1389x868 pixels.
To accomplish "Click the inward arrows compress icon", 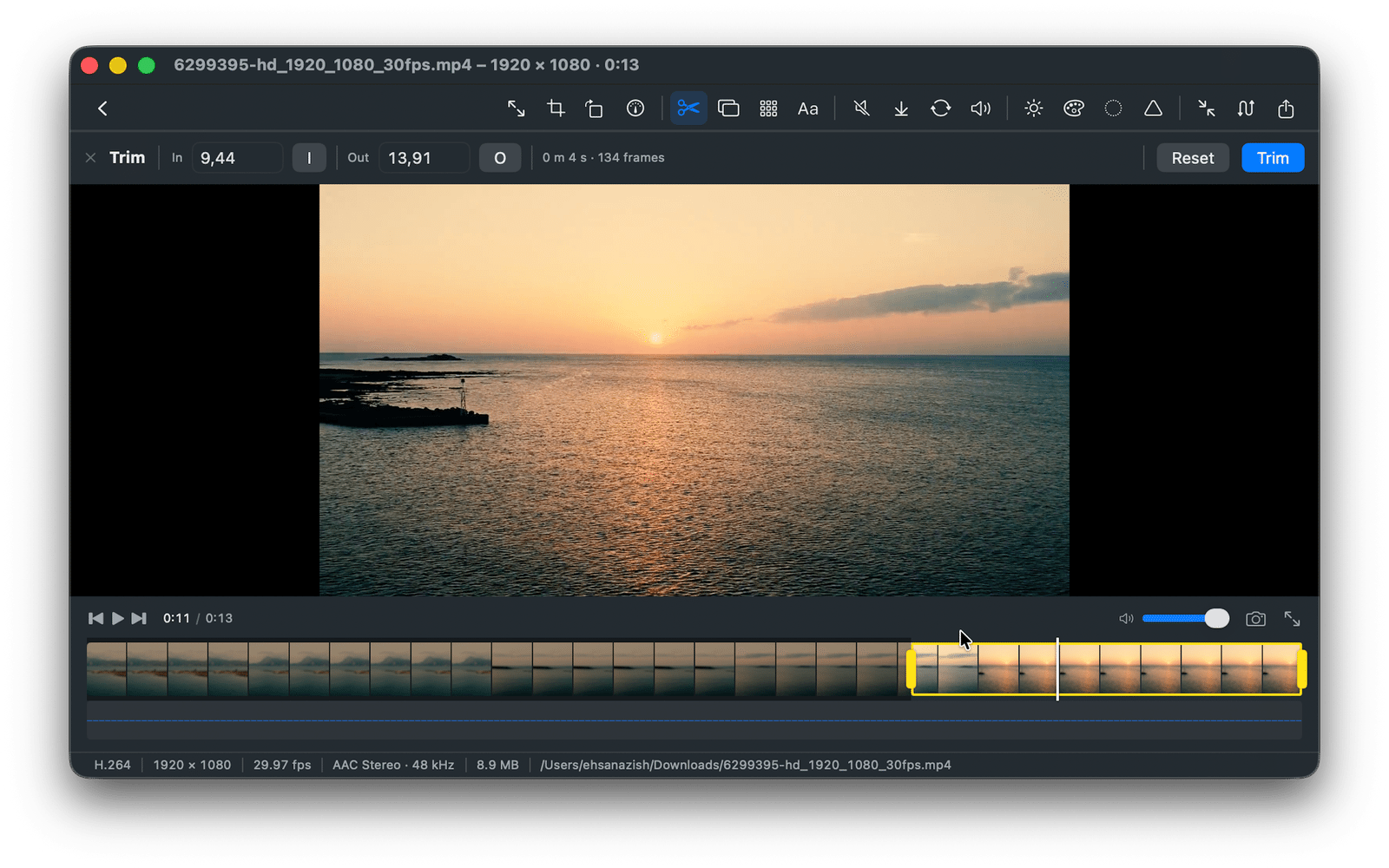I will click(1207, 108).
